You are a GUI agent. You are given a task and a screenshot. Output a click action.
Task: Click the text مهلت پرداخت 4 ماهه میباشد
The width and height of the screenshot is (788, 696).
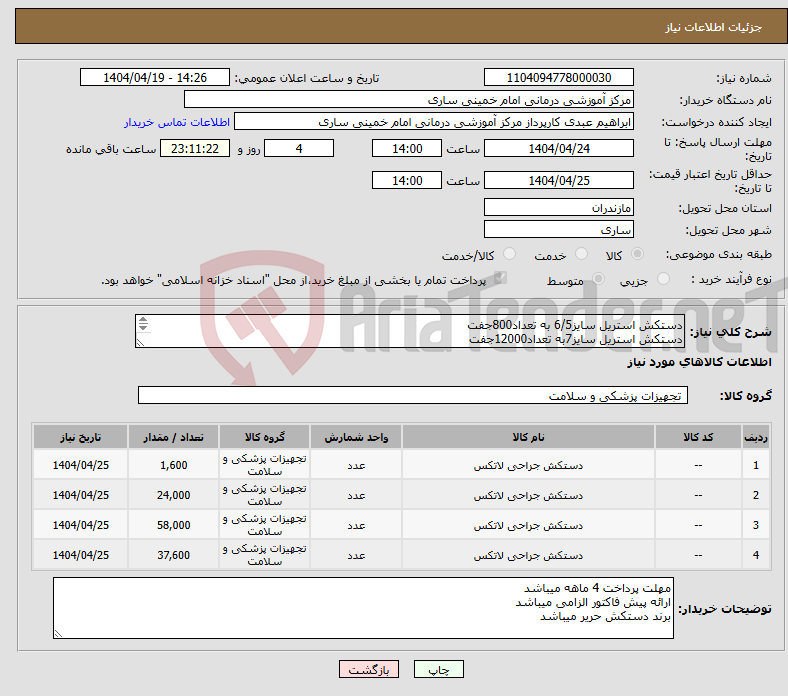(x=597, y=587)
